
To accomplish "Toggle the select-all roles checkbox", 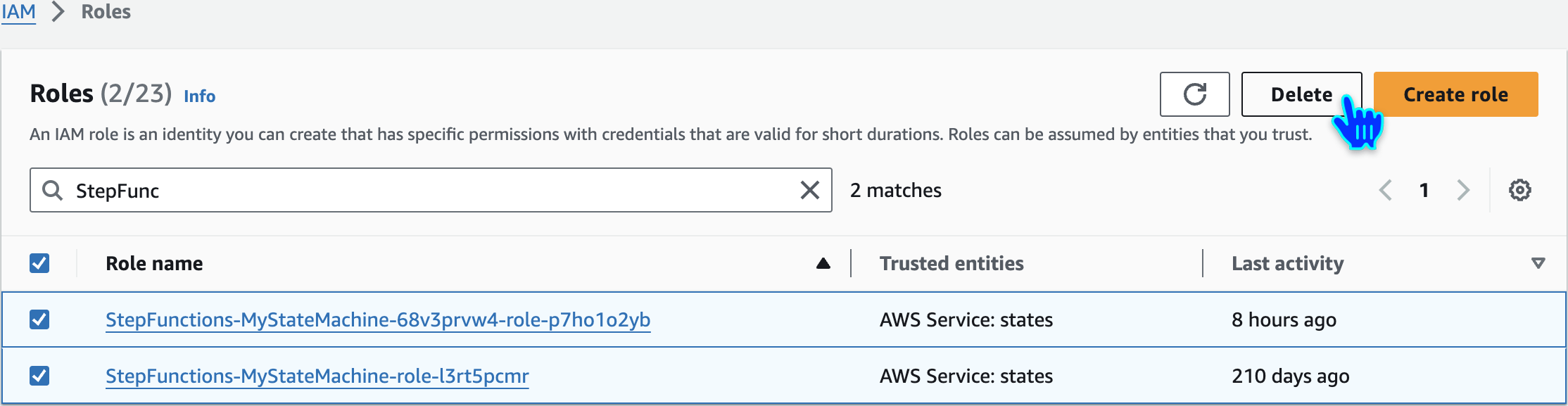I will pos(39,263).
